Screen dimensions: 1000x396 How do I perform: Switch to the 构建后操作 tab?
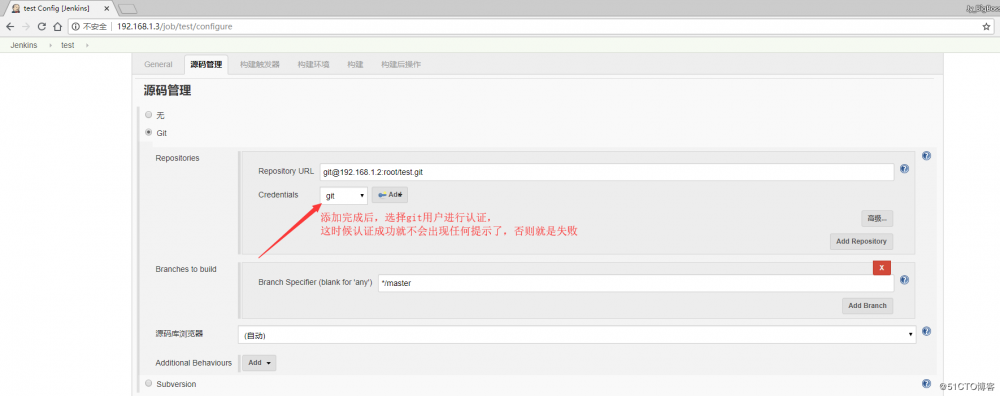click(x=401, y=64)
